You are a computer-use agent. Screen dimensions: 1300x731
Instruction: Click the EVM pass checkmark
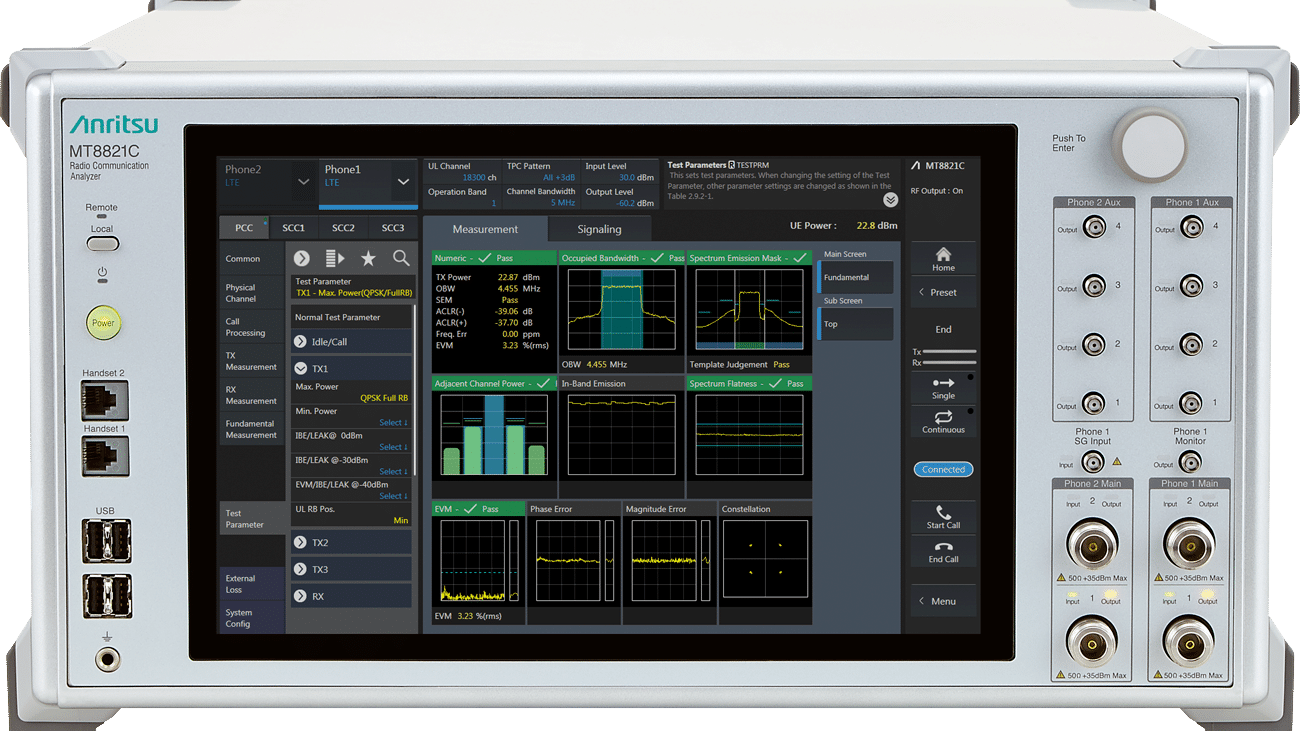(470, 509)
